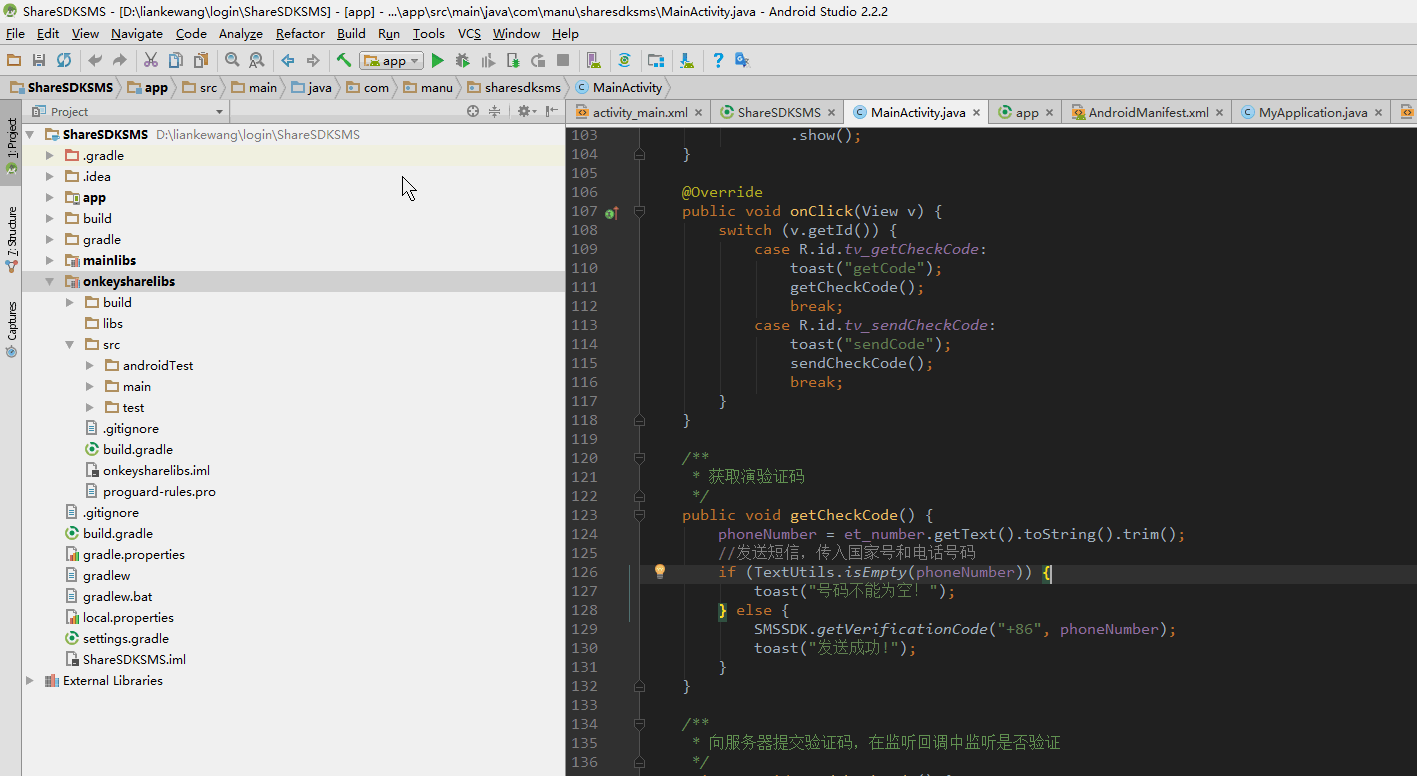Click the lightbulb intention icon at line 126

660,572
